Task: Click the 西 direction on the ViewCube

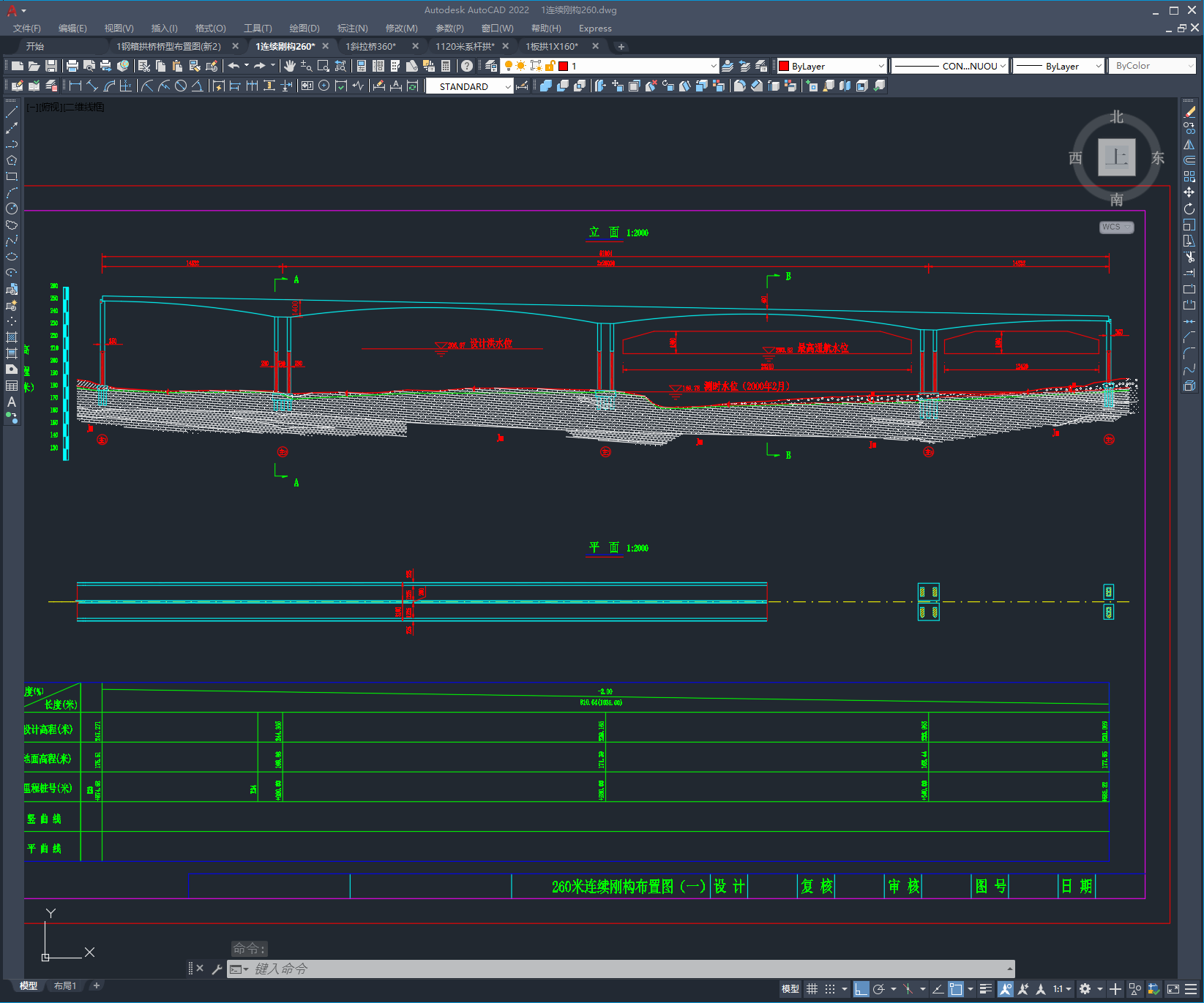Action: tap(1075, 158)
